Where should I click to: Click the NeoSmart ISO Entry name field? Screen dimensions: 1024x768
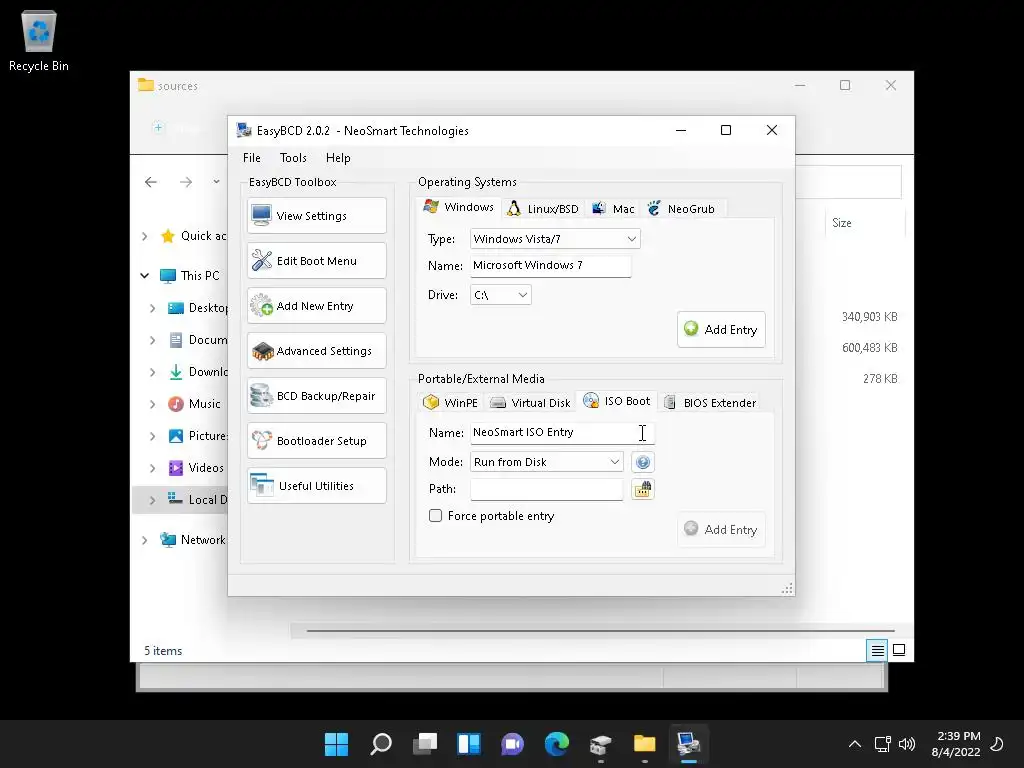point(562,432)
